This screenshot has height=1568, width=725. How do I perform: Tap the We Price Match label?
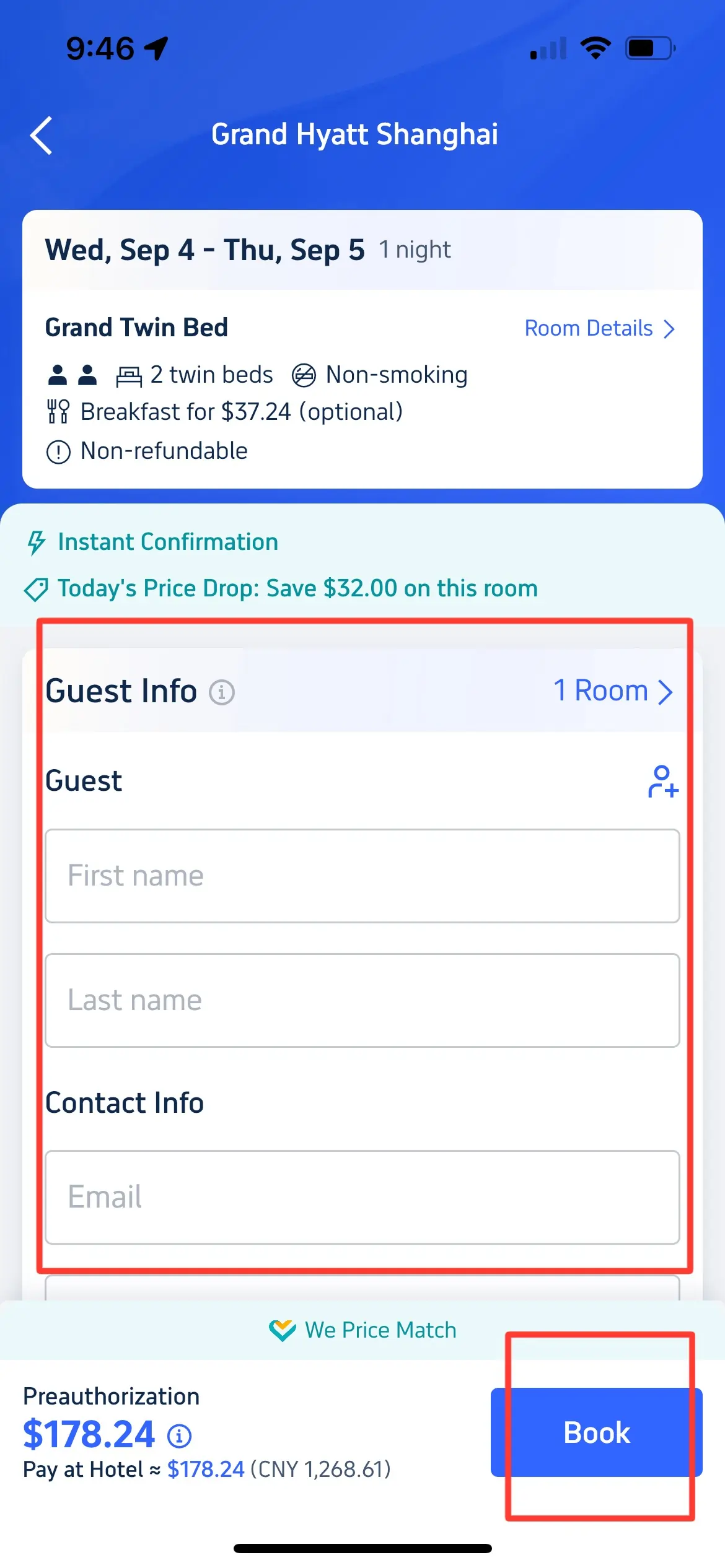(380, 1330)
